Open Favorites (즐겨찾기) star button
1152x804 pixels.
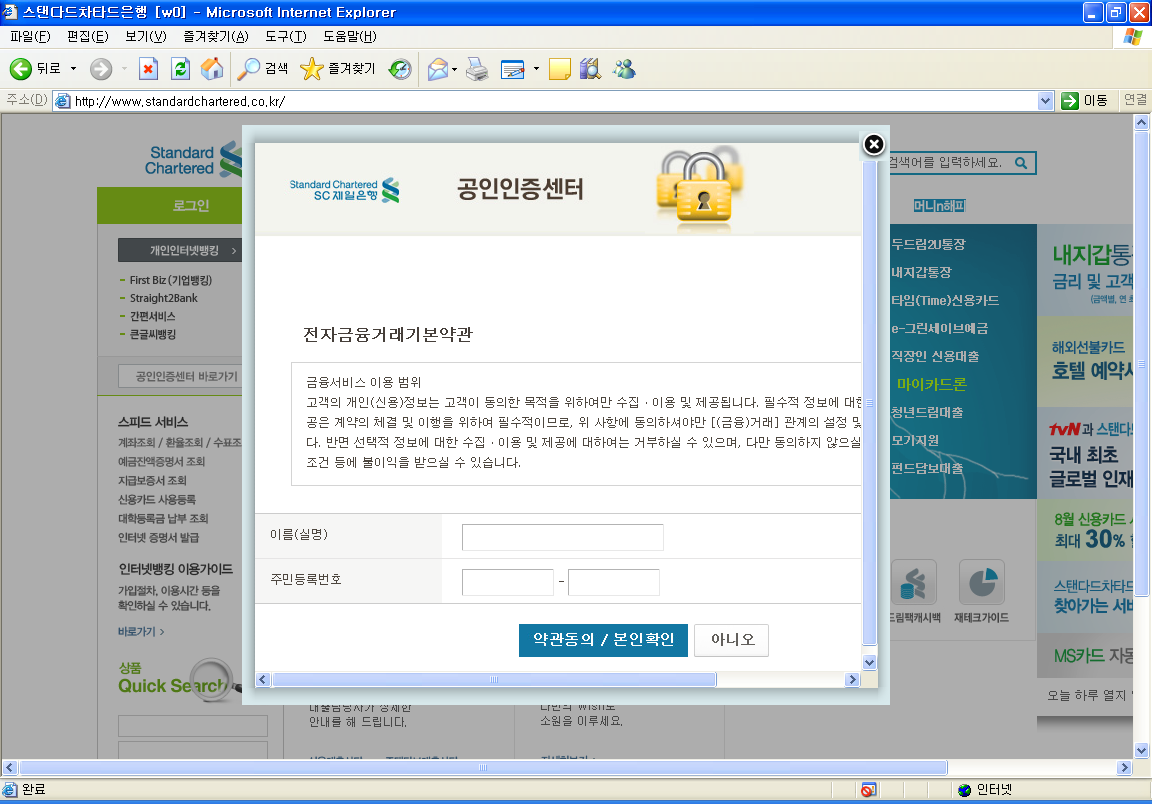338,69
